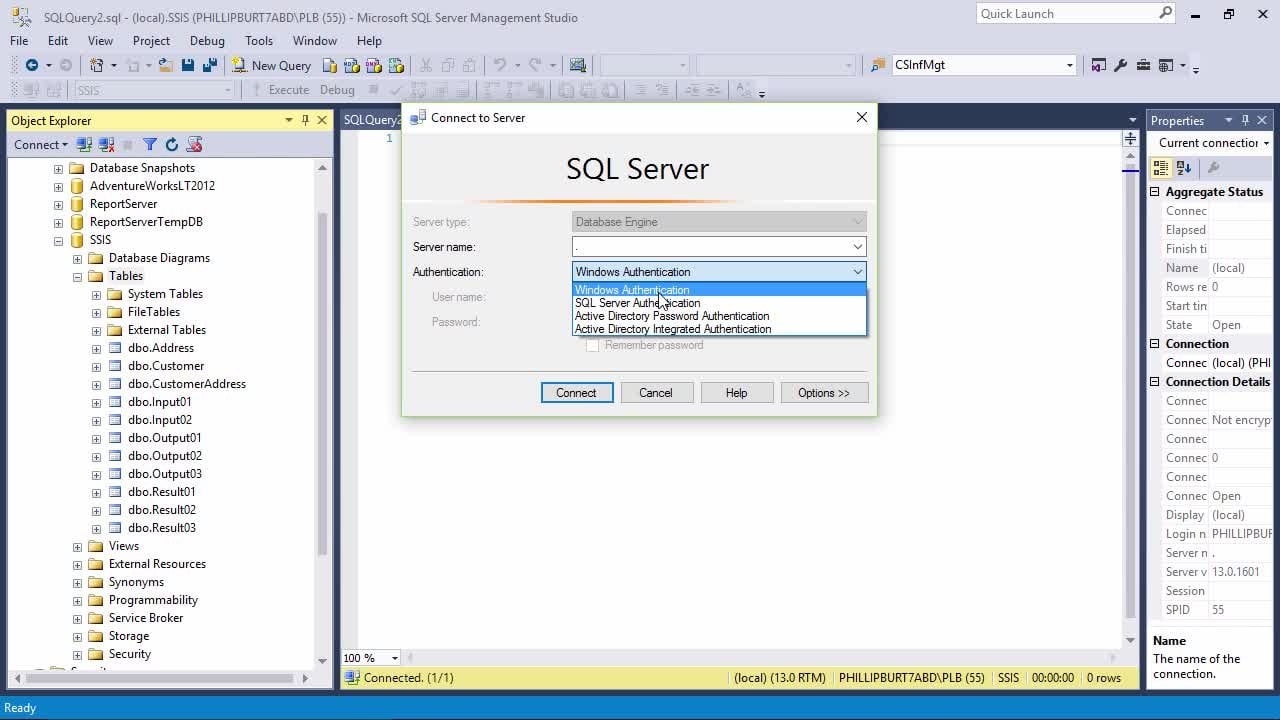Screen dimensions: 1280x720
Task: Choose Active Directory Integrated Authentication
Action: tap(672, 329)
